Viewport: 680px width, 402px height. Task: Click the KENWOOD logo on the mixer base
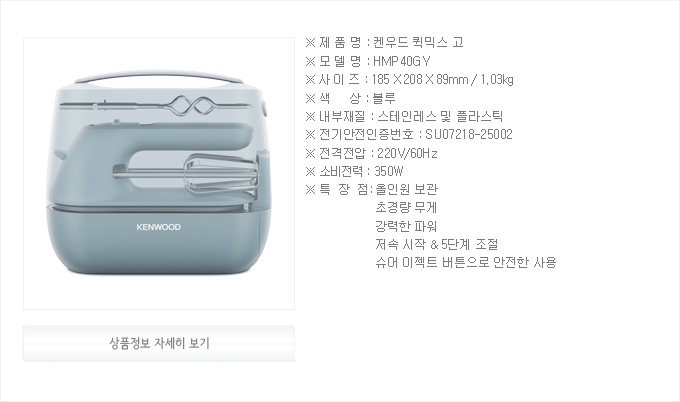pos(159,227)
